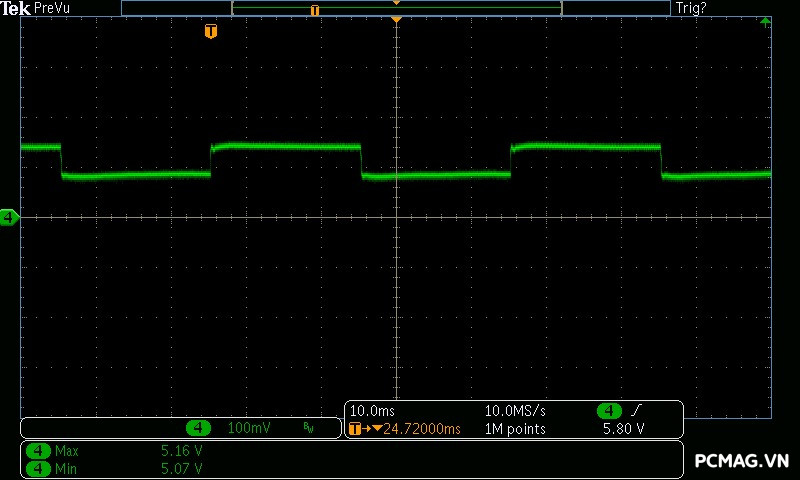
Task: Click the orange T trigger position marker
Action: (x=210, y=32)
